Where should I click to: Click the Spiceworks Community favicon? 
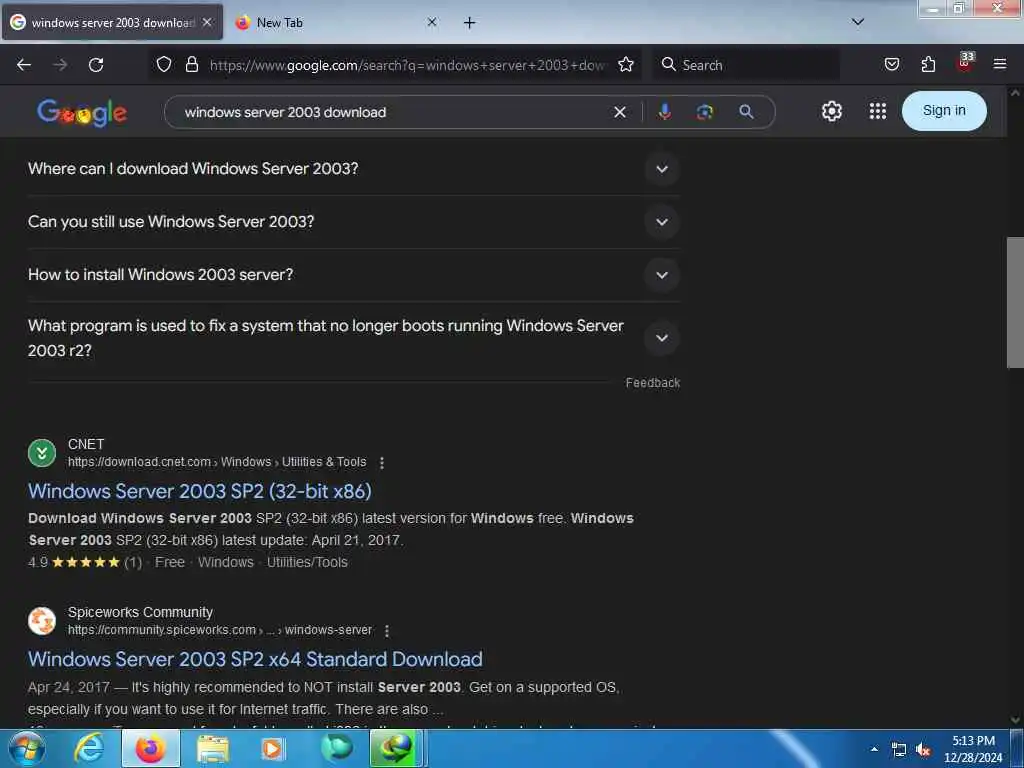coord(42,620)
